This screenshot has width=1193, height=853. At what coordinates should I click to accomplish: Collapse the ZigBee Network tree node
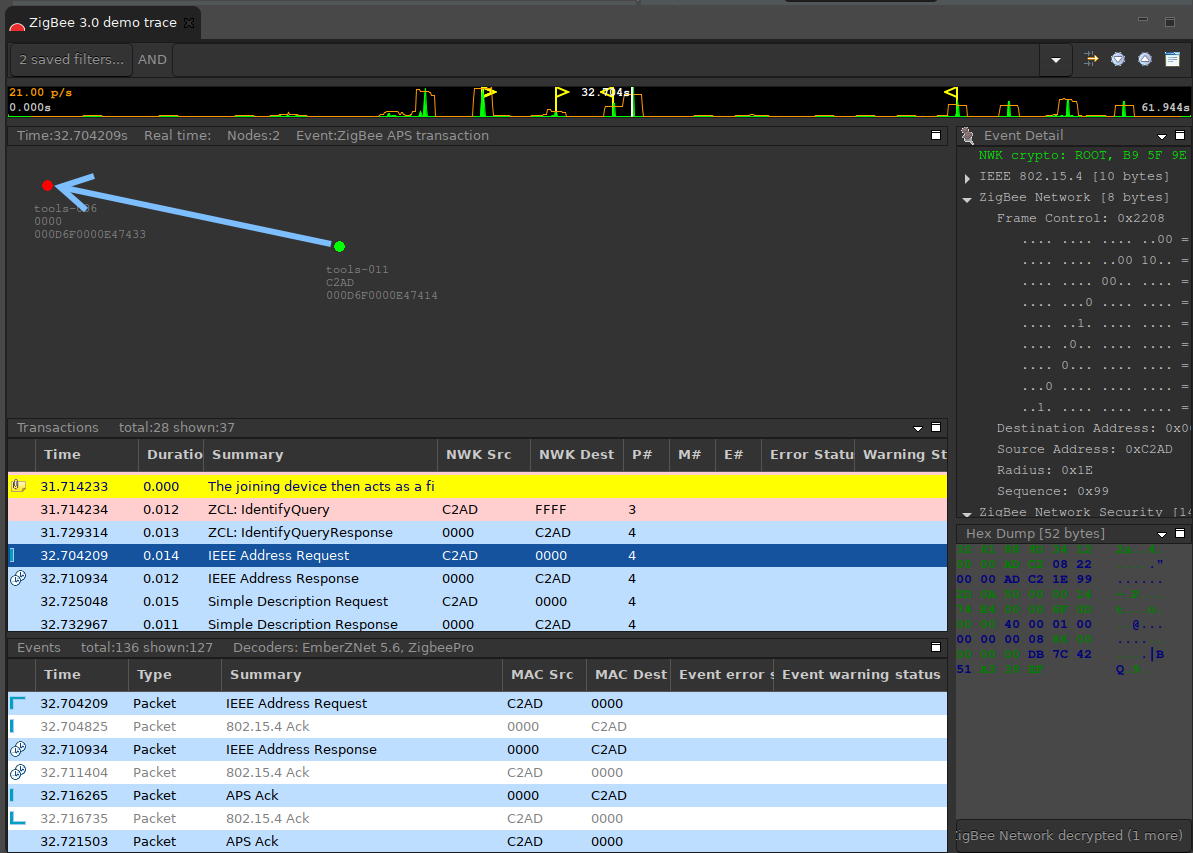pos(966,198)
